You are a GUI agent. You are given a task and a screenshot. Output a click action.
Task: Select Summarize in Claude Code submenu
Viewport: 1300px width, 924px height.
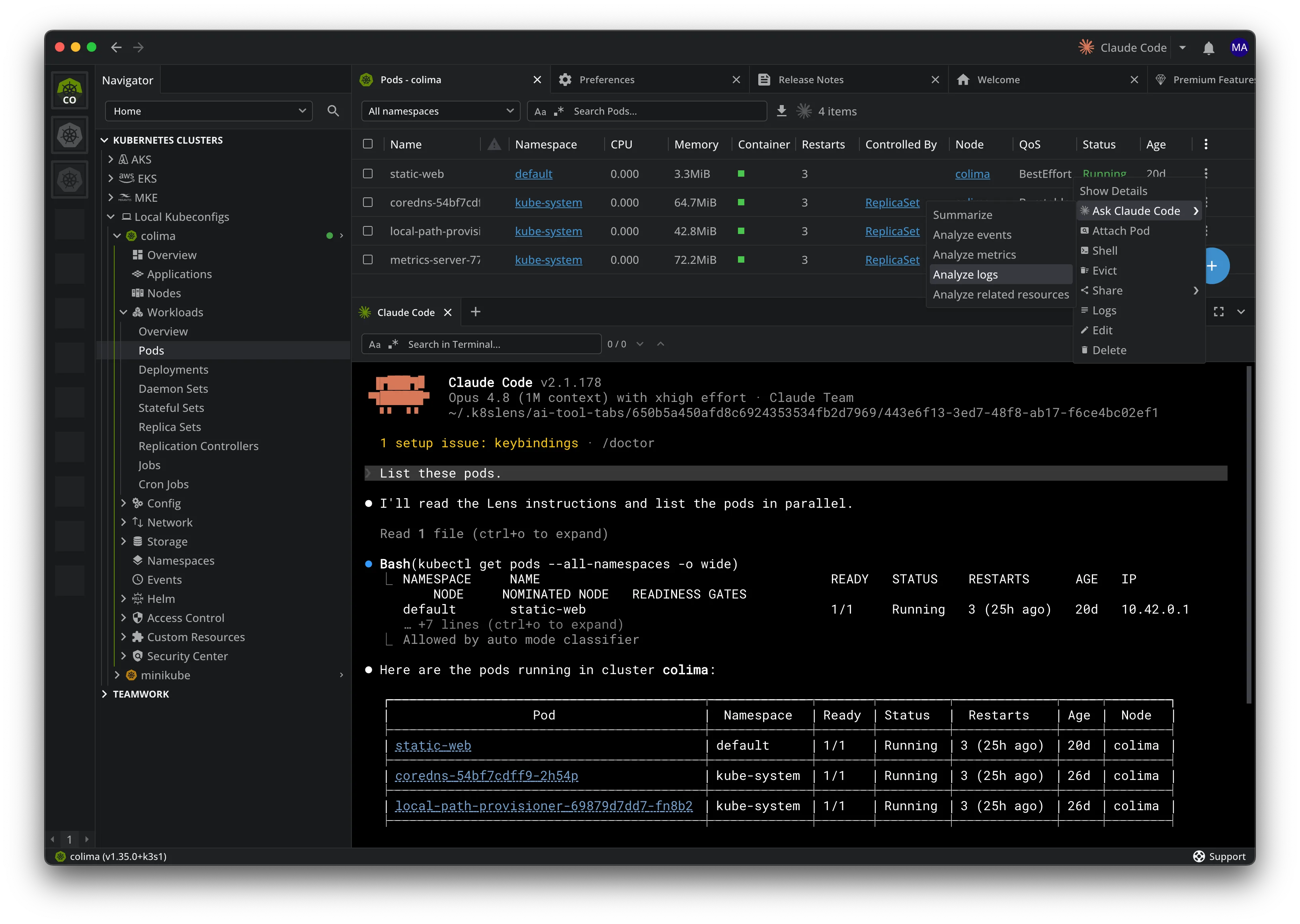(1000, 215)
